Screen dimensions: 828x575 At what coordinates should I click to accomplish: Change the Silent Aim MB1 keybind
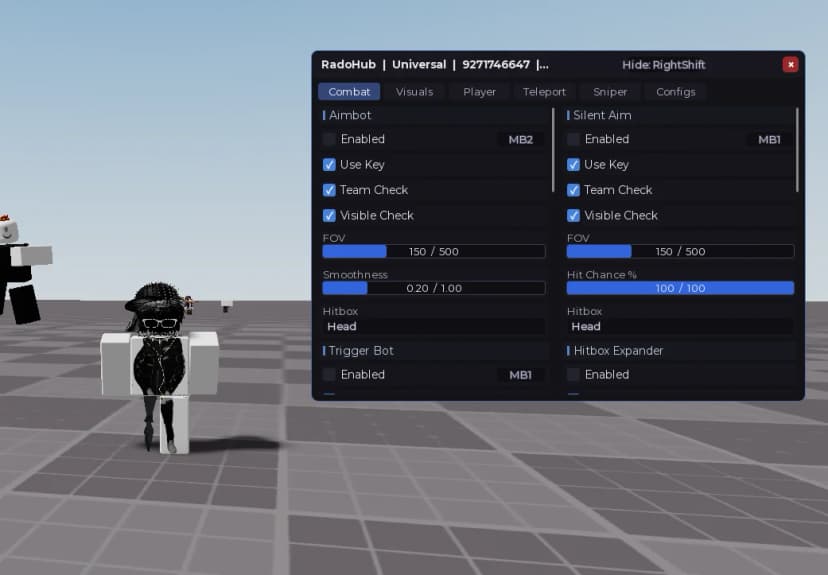[769, 139]
